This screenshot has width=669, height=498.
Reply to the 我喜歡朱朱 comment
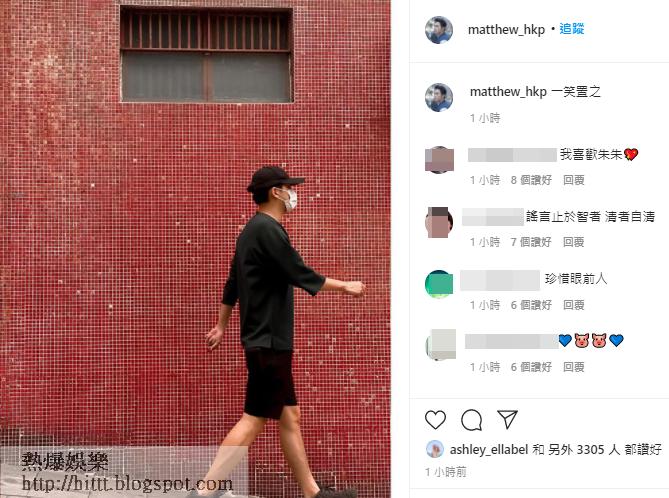tap(573, 180)
